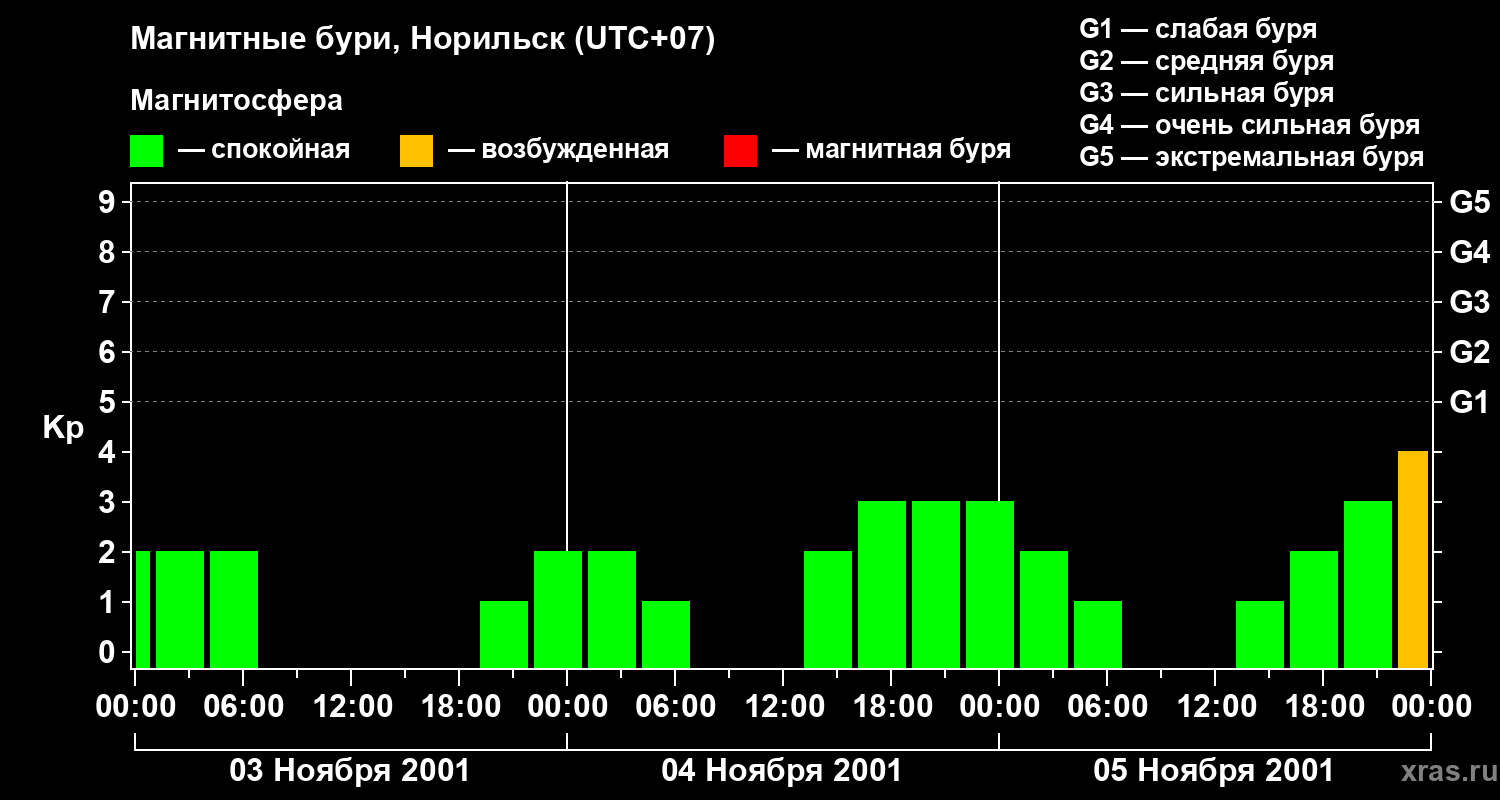Click the G4 — очень сильная буря legend line

tap(1250, 125)
